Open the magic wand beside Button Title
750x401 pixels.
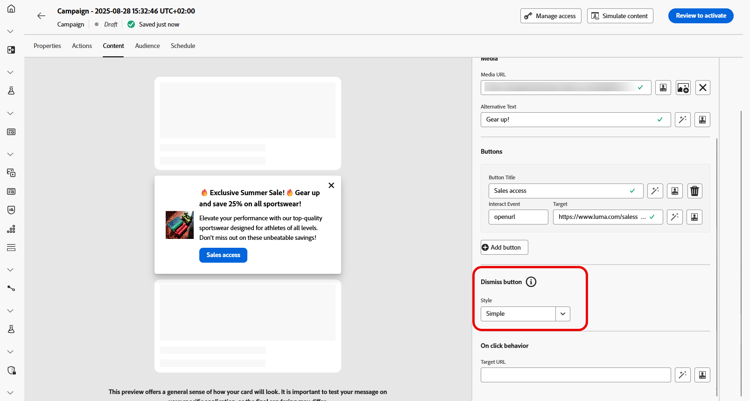655,191
